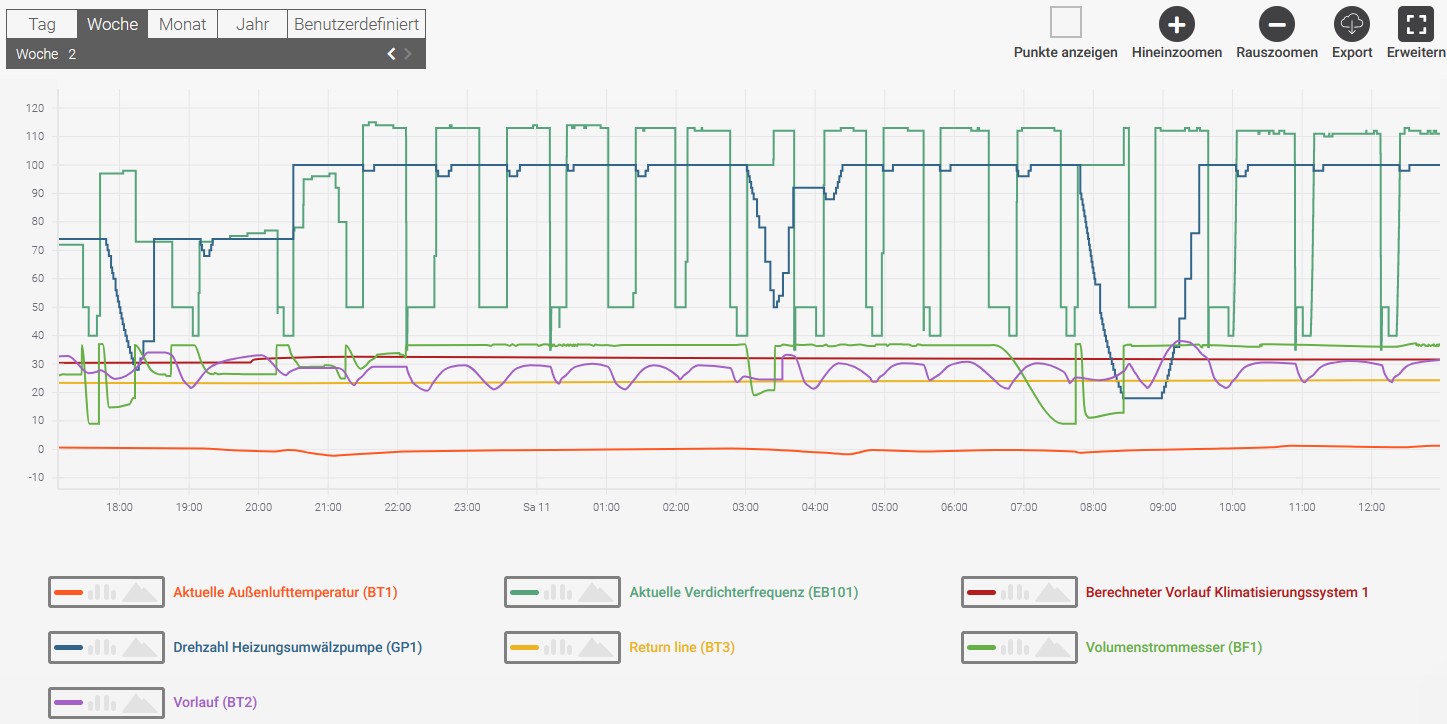The width and height of the screenshot is (1447, 724).
Task: Select bar chart style for Vorlauf (BT2)
Action: click(102, 702)
